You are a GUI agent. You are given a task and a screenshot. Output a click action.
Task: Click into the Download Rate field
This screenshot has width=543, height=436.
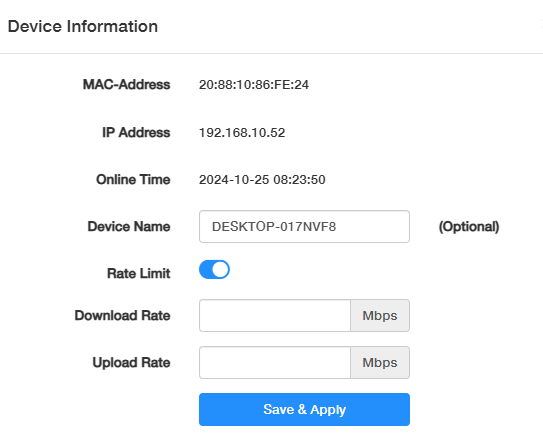tap(275, 315)
